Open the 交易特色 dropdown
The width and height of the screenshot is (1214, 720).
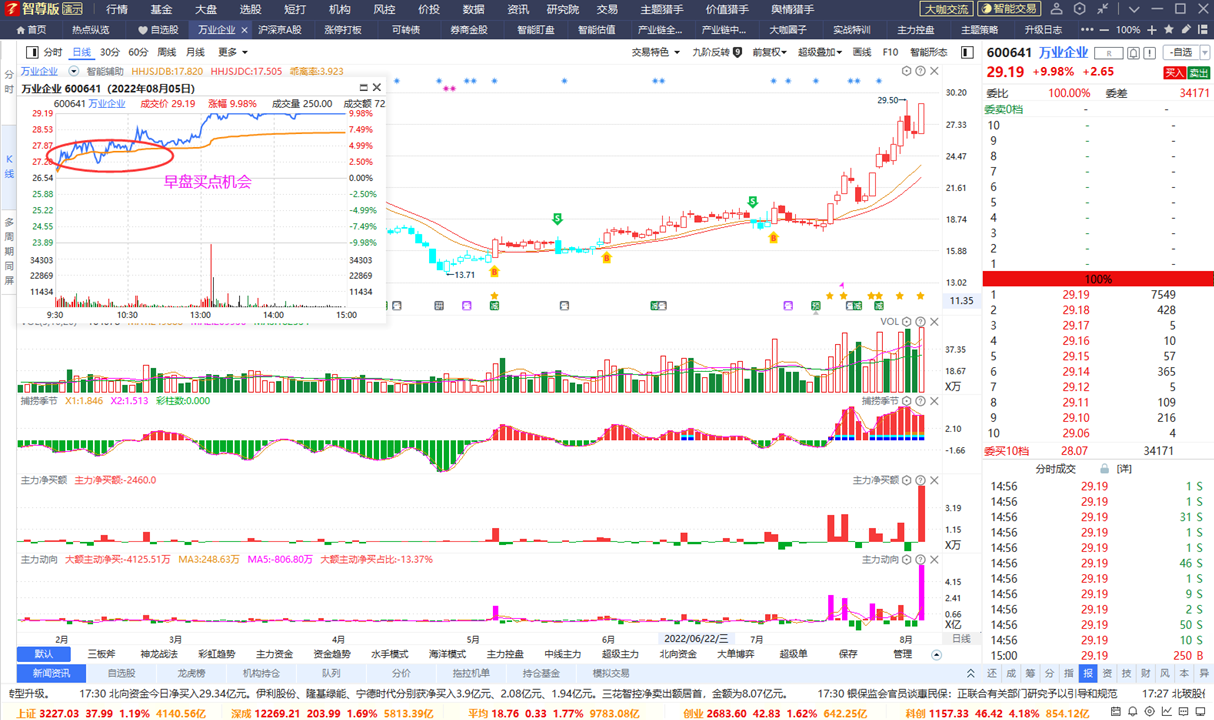656,52
